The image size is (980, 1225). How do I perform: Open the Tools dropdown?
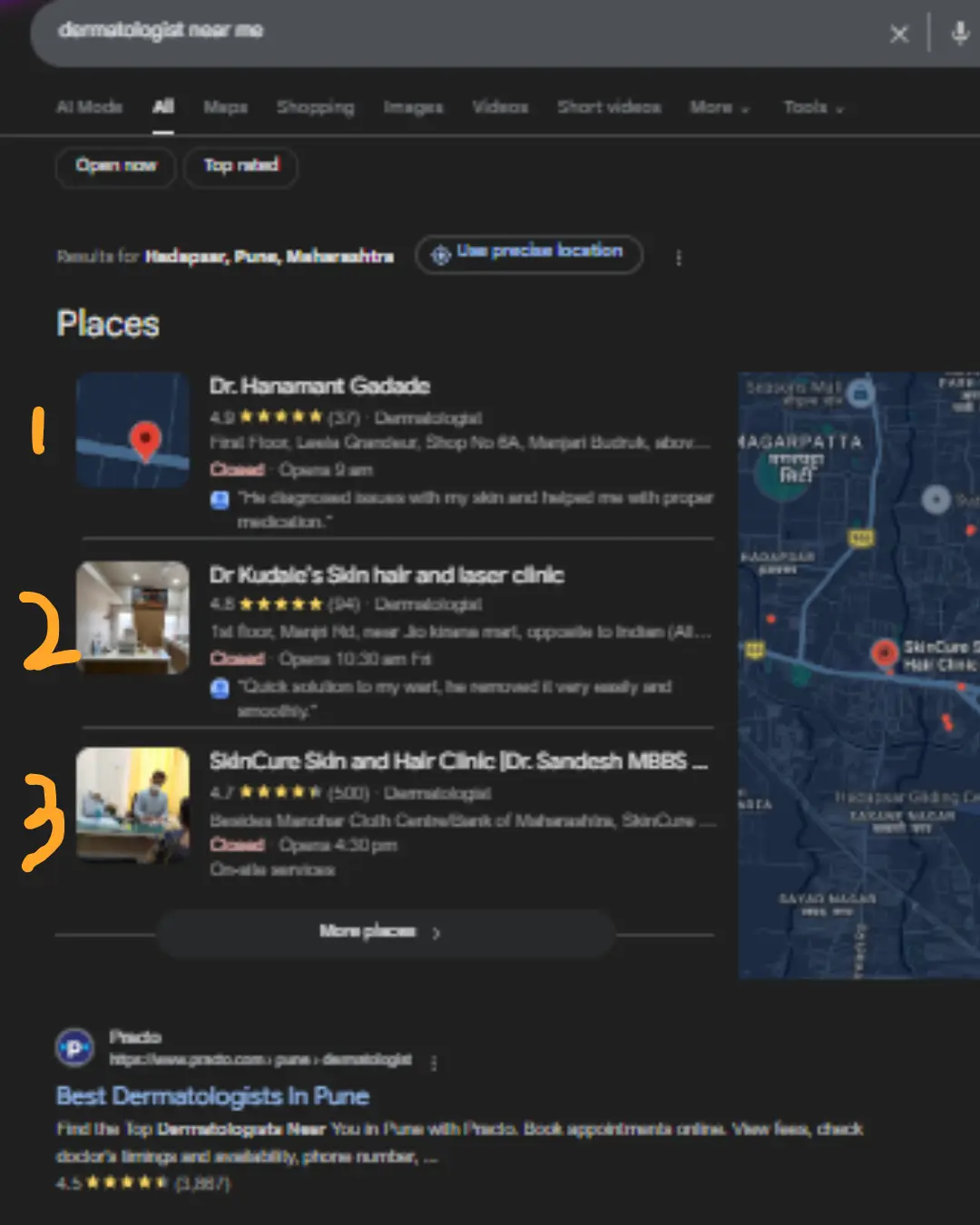point(813,108)
